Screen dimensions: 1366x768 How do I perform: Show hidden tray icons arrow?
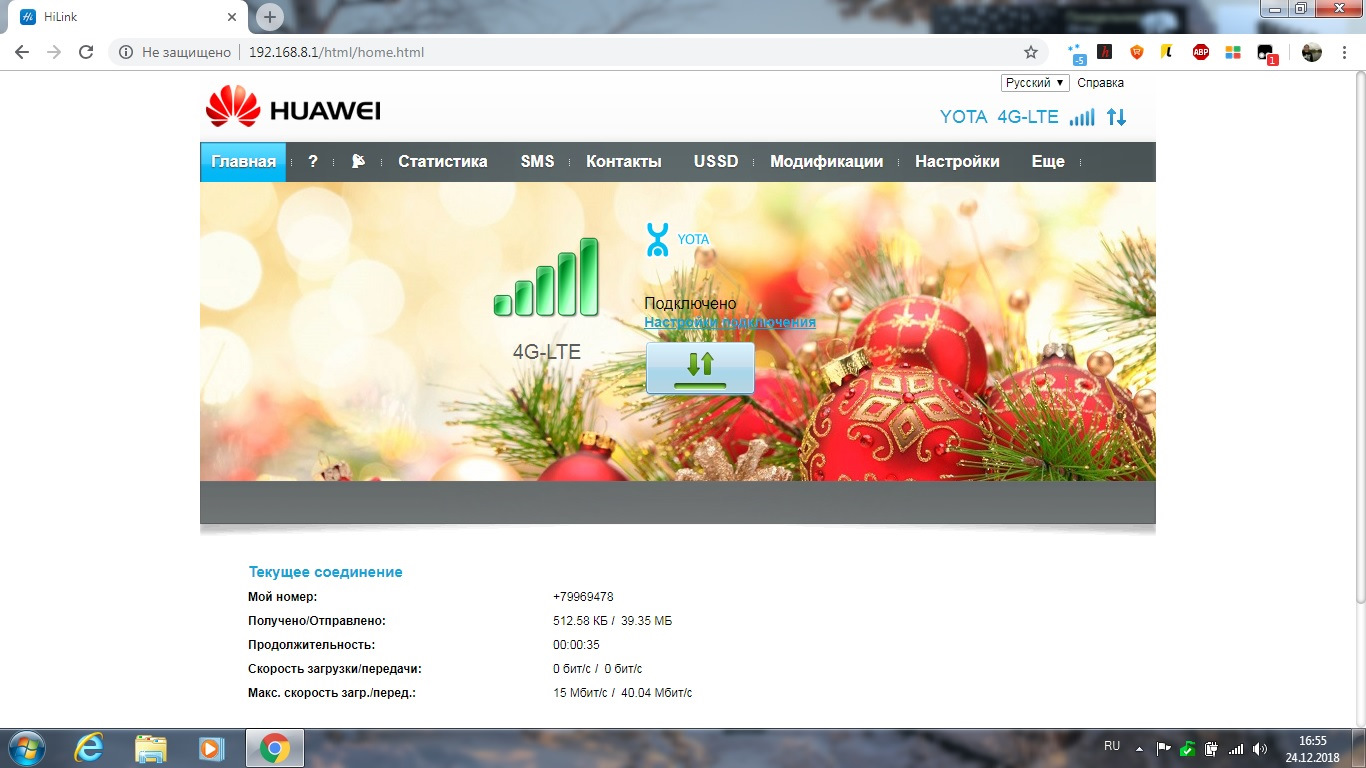tap(1139, 747)
